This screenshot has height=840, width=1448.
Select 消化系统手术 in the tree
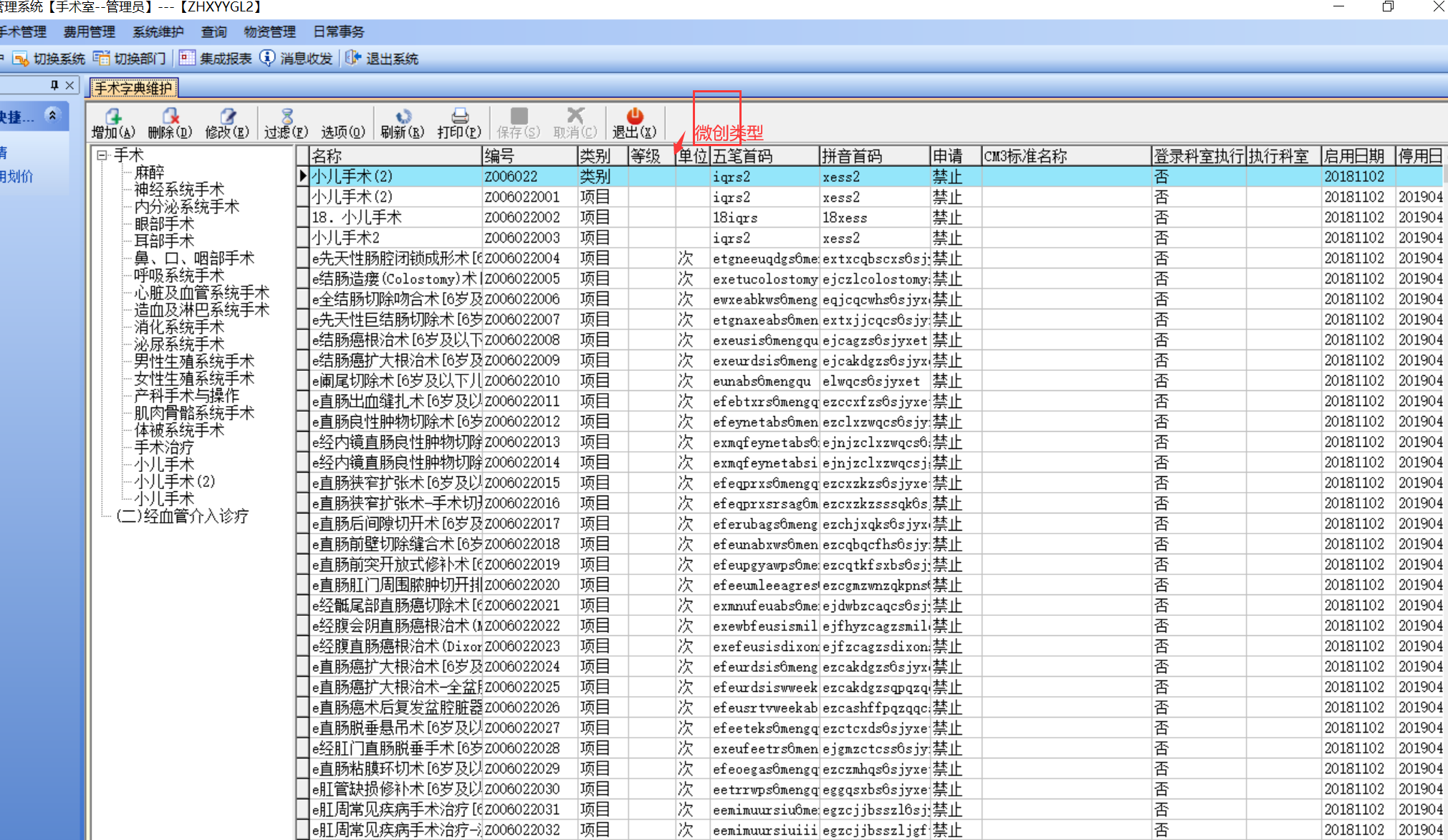click(179, 327)
